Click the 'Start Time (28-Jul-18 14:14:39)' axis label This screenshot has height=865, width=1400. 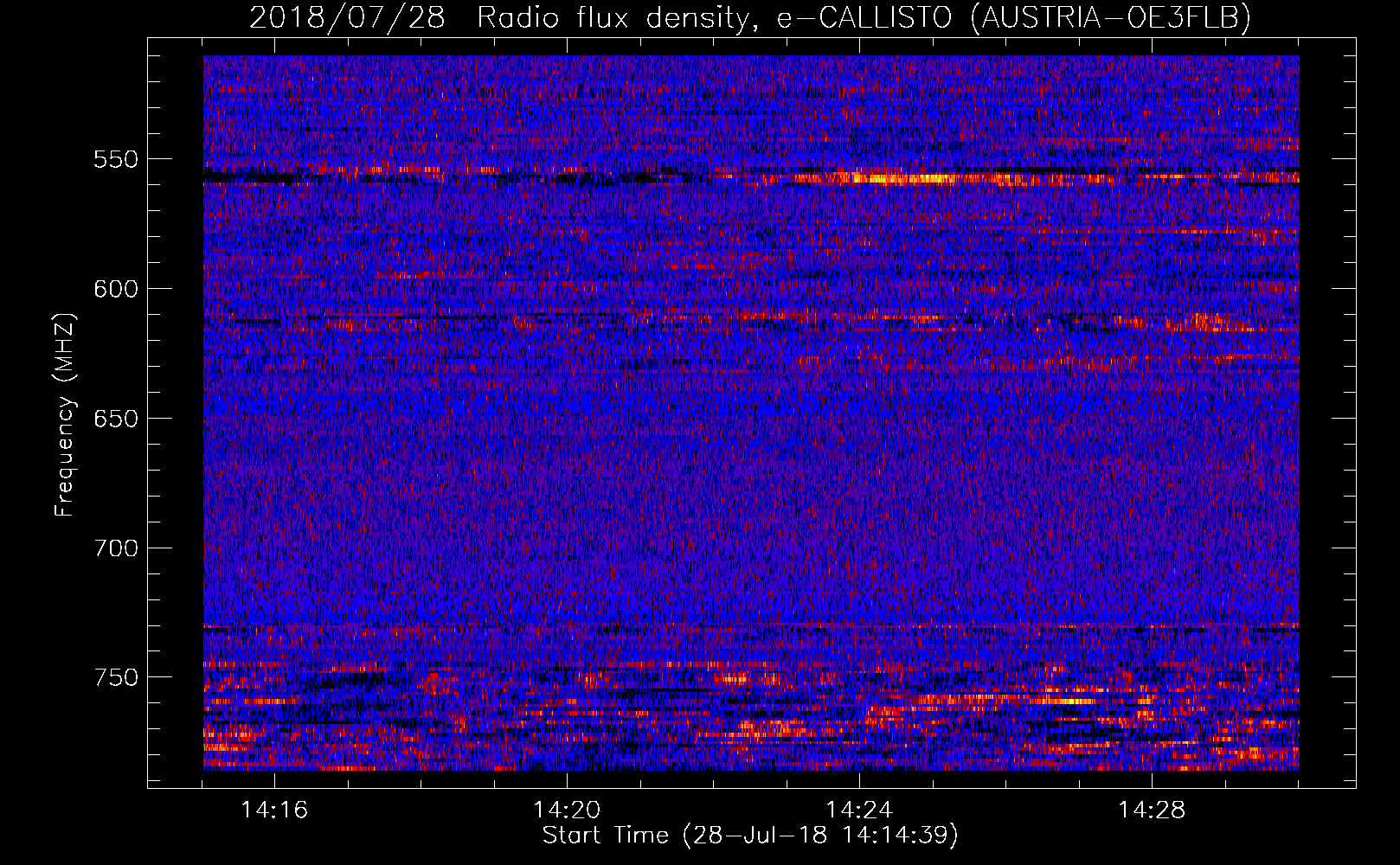point(750,836)
